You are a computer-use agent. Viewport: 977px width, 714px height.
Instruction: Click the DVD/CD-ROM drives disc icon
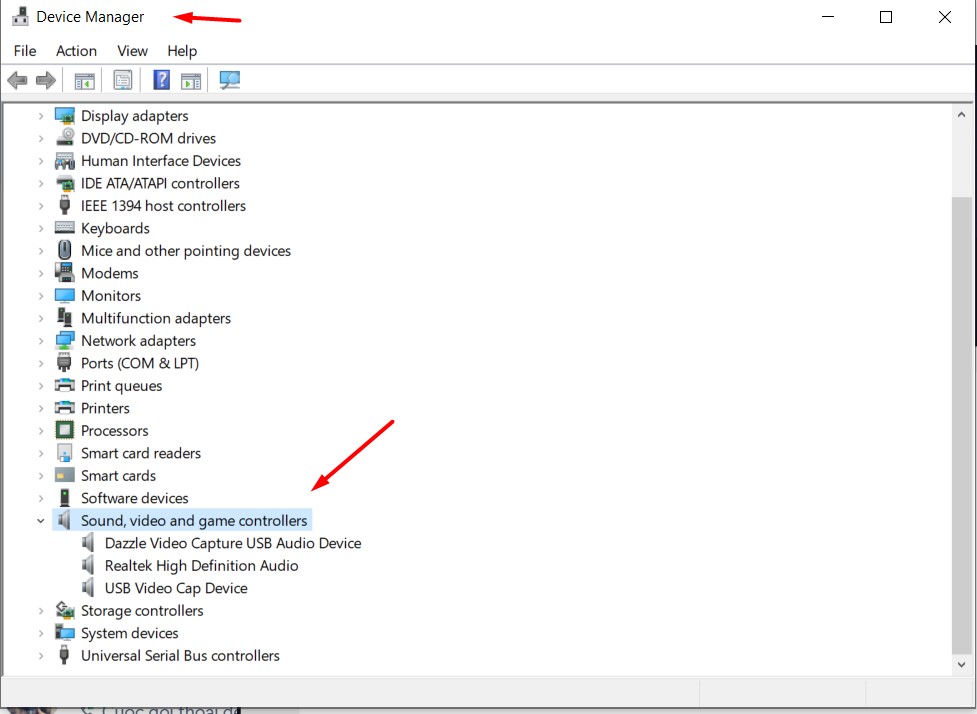pos(65,138)
